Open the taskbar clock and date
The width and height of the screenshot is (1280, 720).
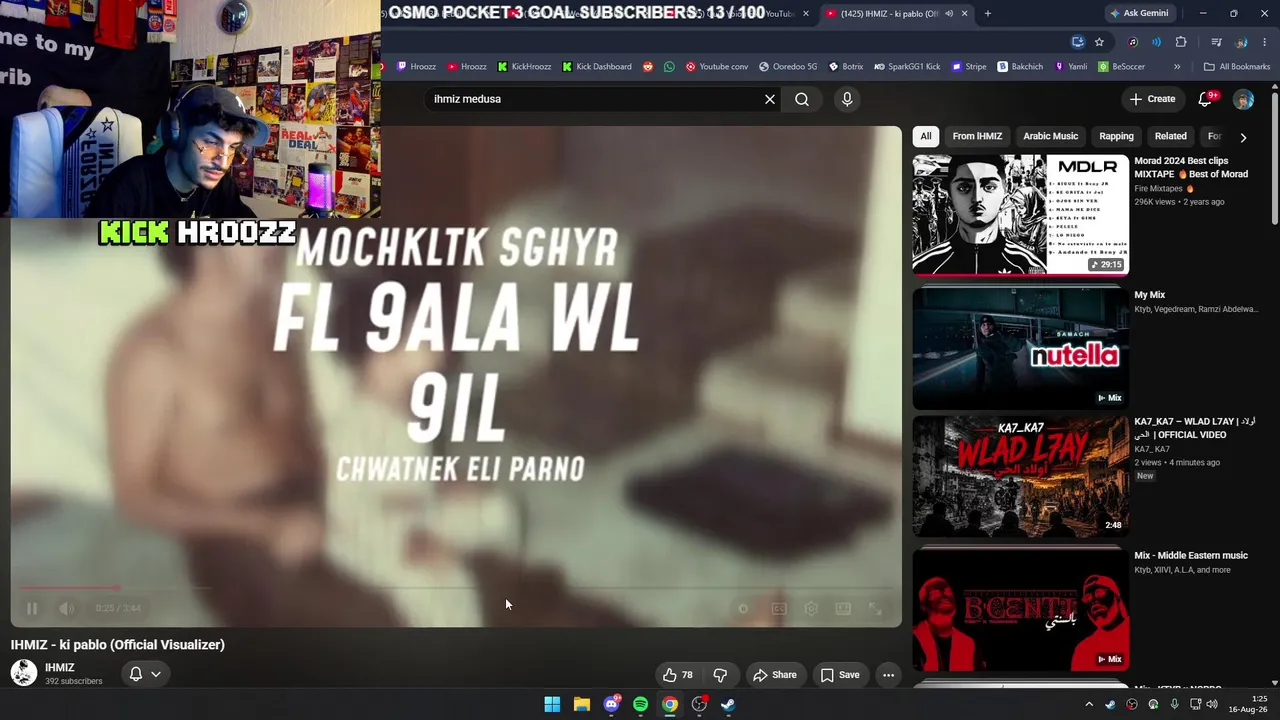(1248, 704)
